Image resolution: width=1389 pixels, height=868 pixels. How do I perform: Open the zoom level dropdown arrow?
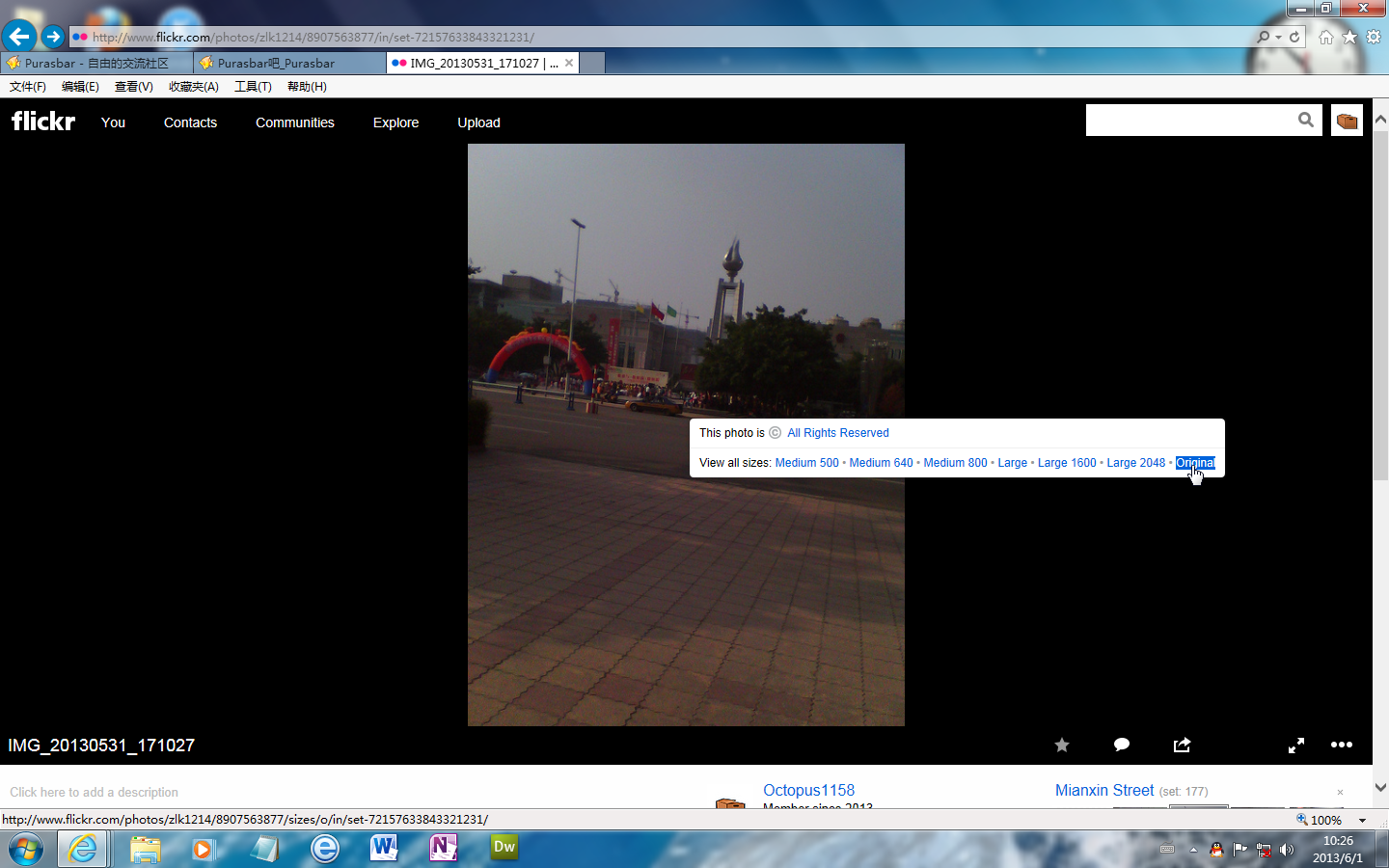tap(1362, 820)
